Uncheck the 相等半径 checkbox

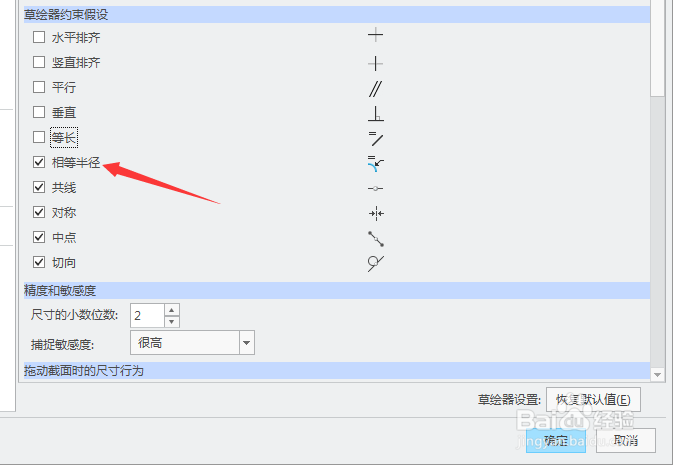(39, 162)
